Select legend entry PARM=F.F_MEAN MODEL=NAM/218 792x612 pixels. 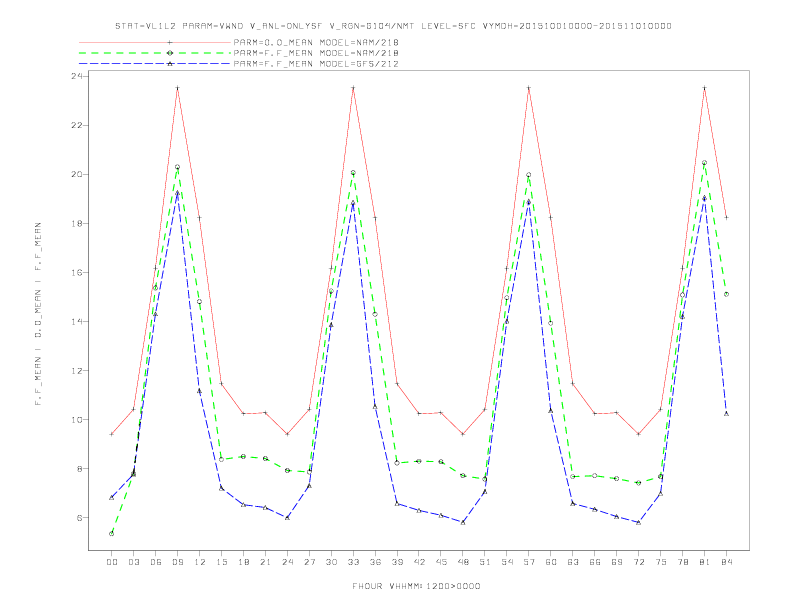click(x=316, y=53)
